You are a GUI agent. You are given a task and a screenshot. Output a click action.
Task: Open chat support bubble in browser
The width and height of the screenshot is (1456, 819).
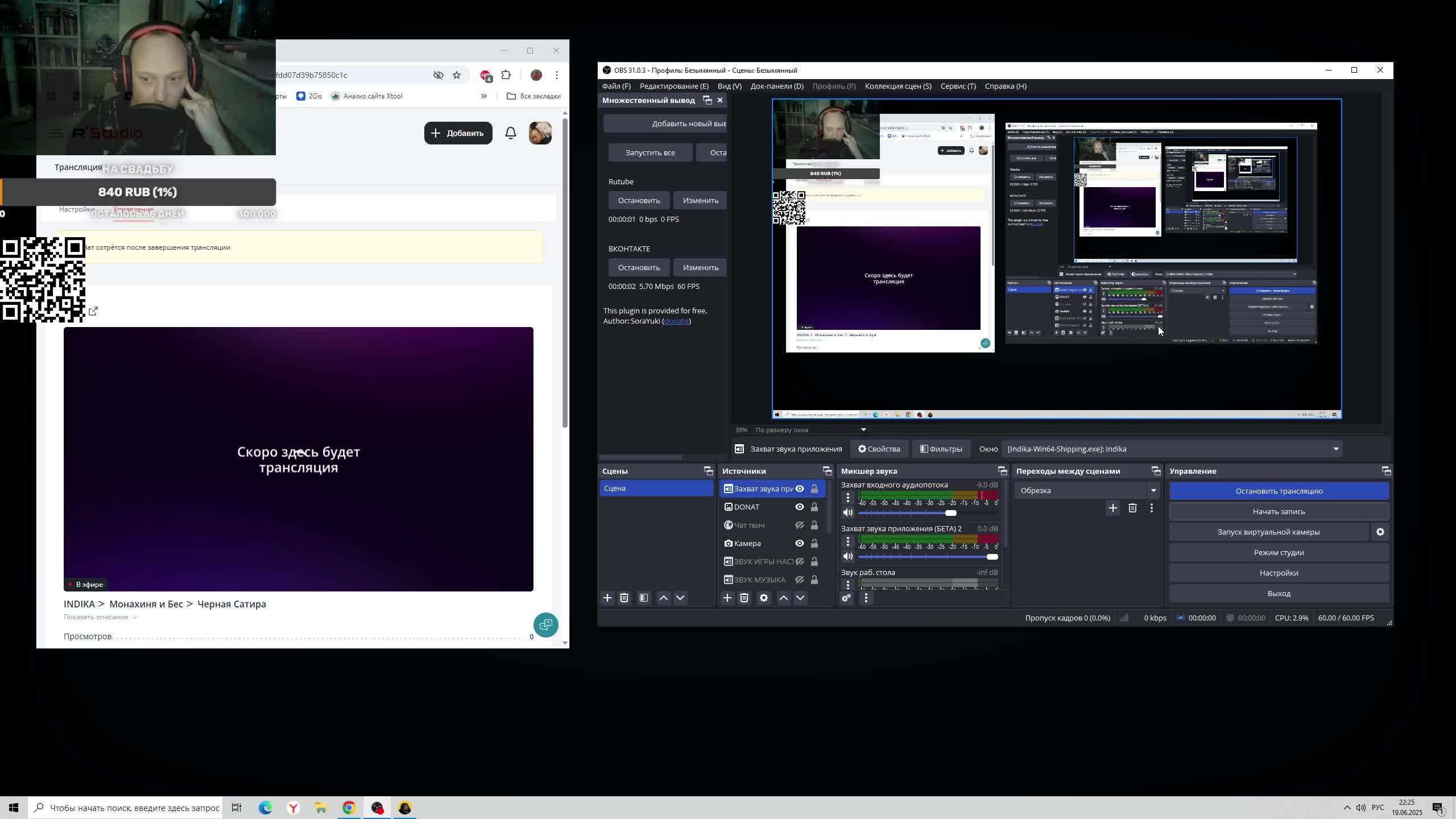[546, 625]
